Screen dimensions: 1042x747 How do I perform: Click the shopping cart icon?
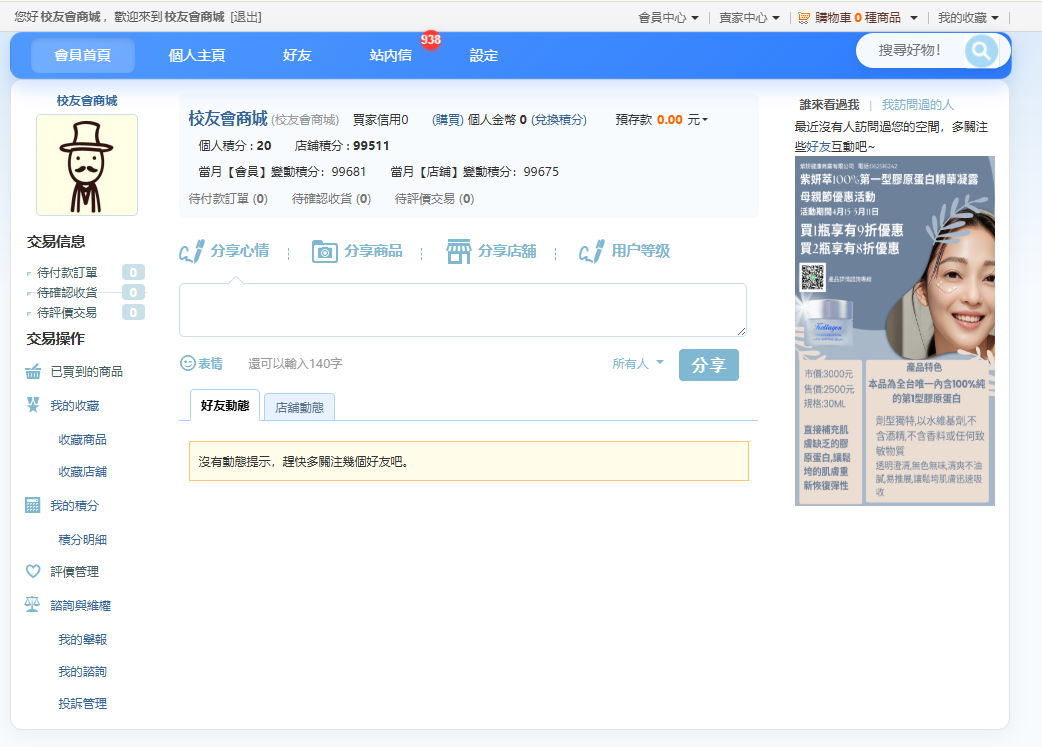[804, 18]
